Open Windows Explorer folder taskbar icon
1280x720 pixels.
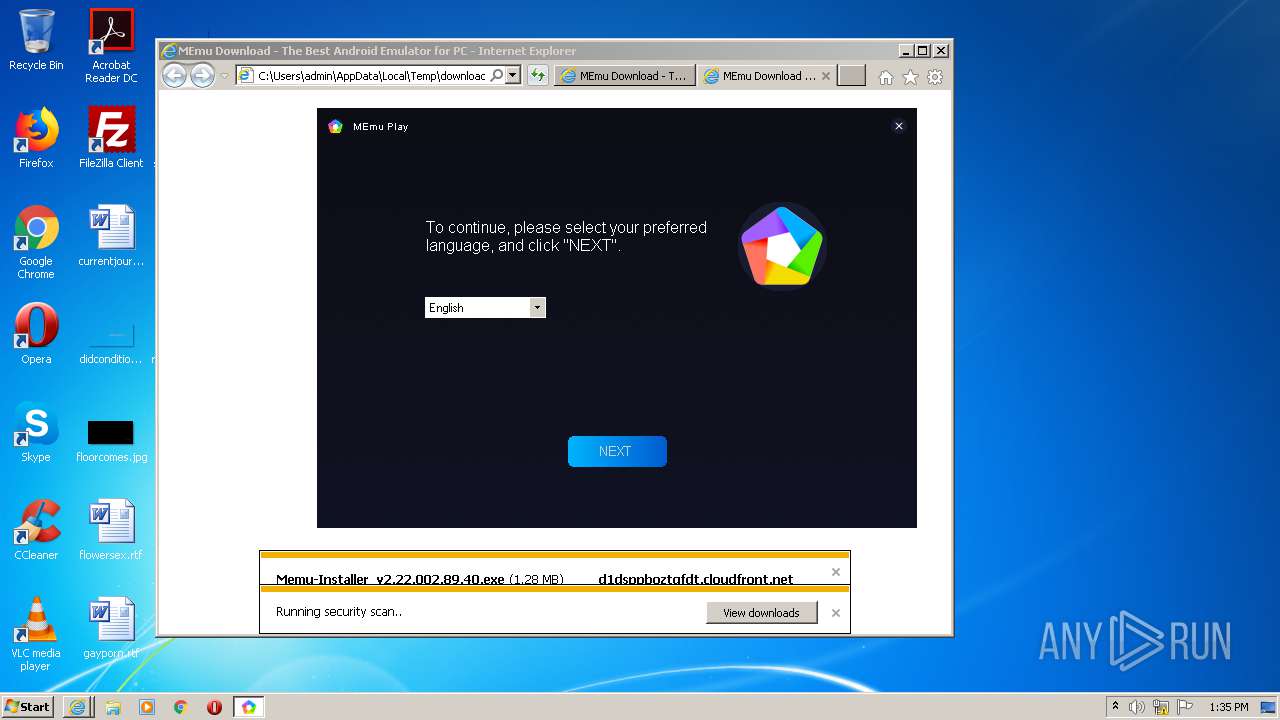[x=113, y=707]
